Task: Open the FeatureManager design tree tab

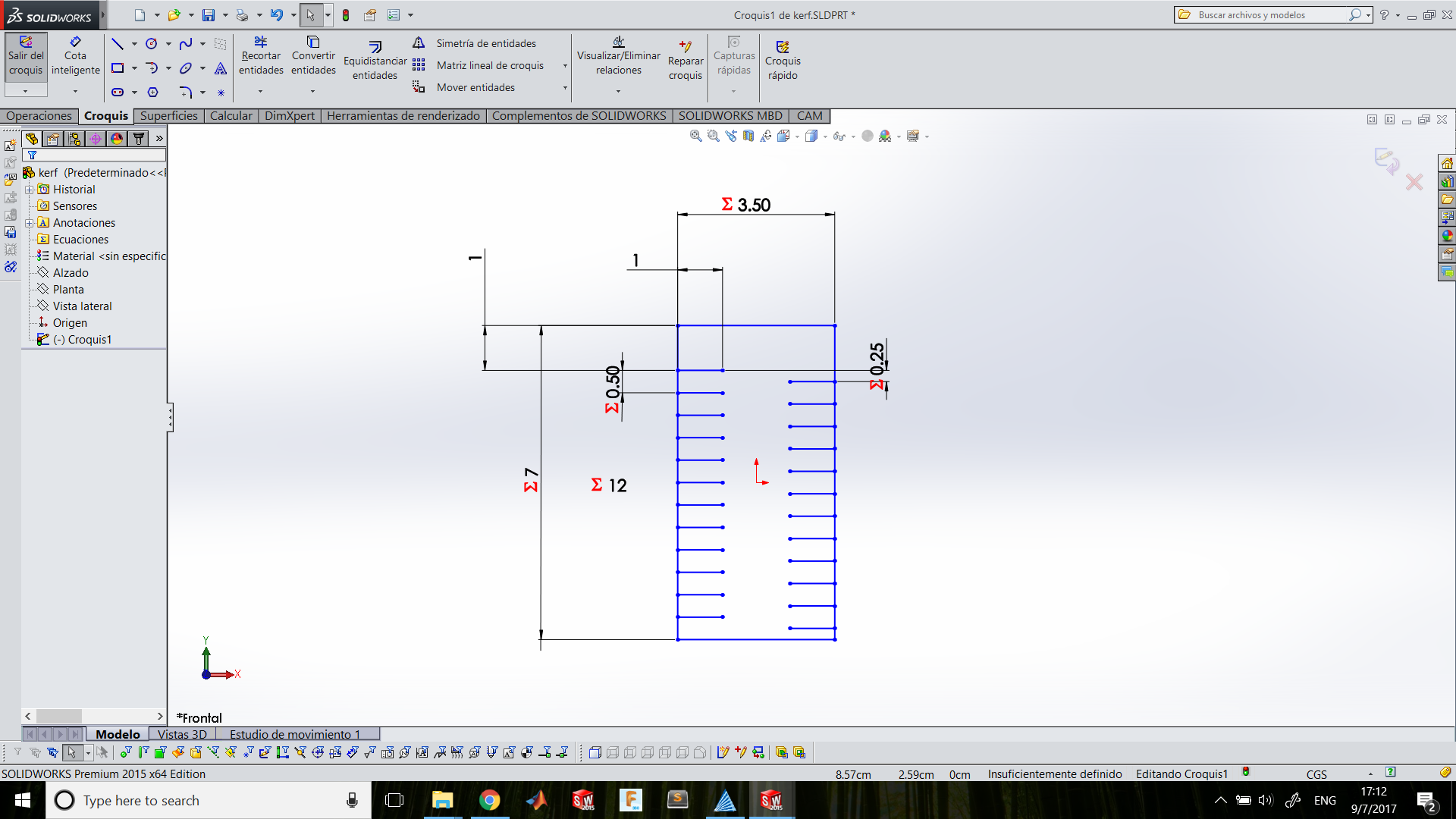Action: click(31, 138)
